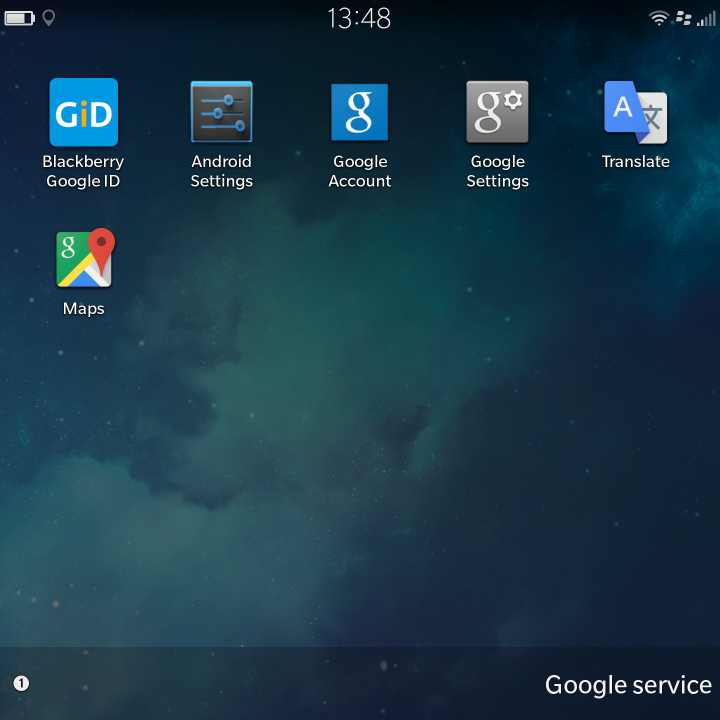720x720 pixels.
Task: Tap the cellular signal bars icon
Action: (x=706, y=19)
